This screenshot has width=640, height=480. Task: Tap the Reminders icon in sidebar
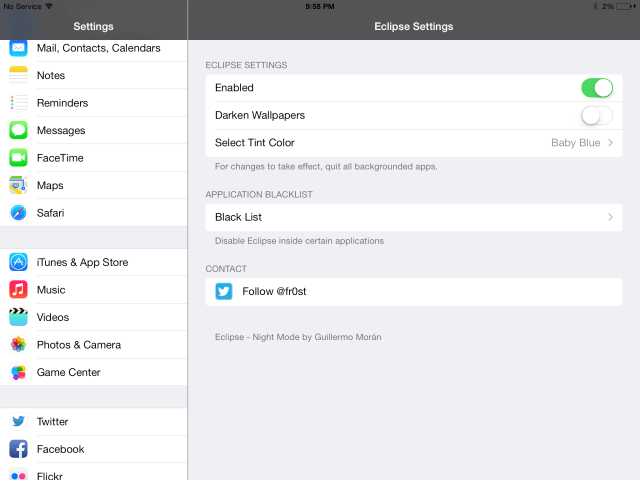(18, 103)
